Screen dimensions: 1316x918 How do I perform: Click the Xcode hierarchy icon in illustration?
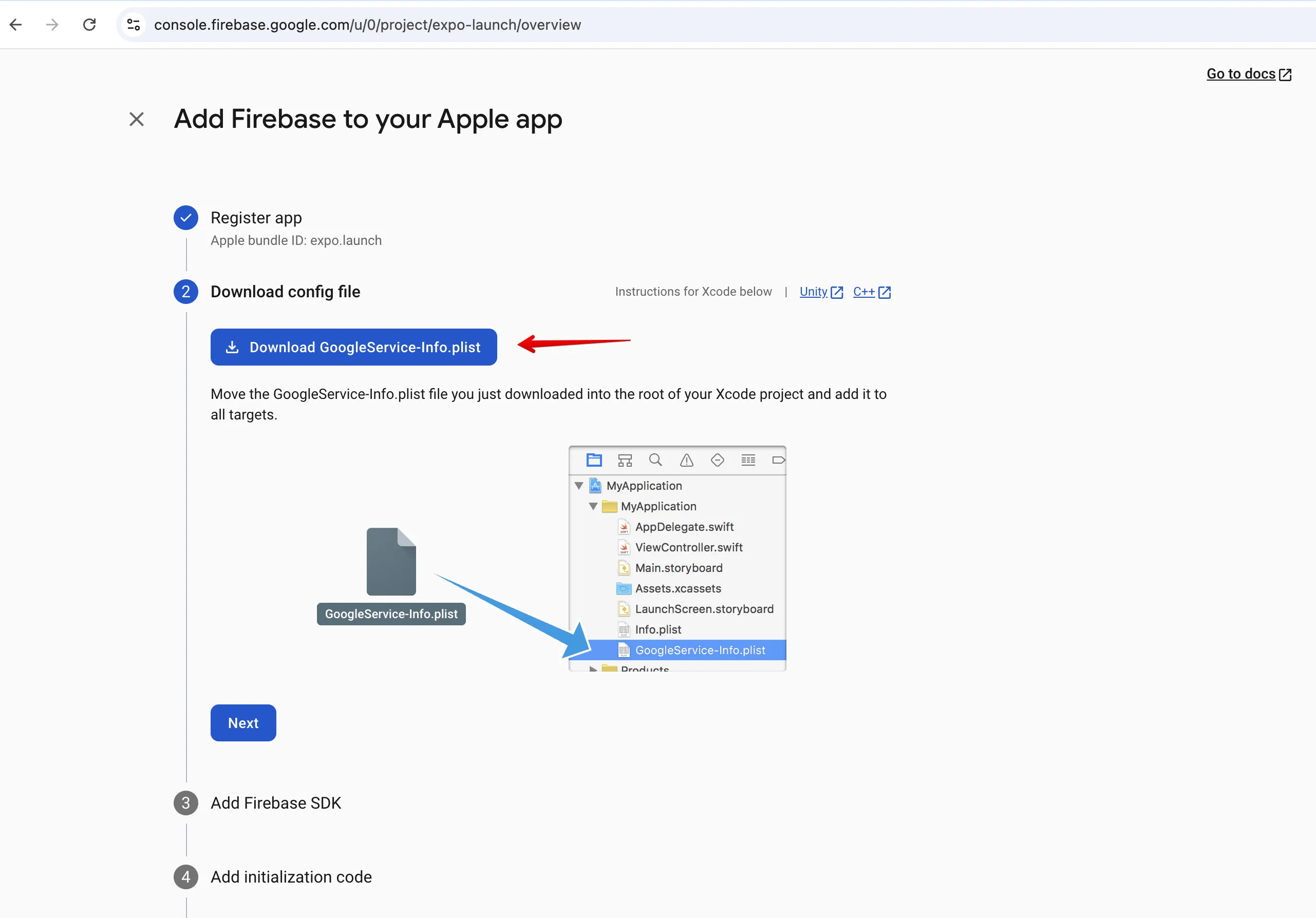pyautogui.click(x=625, y=460)
